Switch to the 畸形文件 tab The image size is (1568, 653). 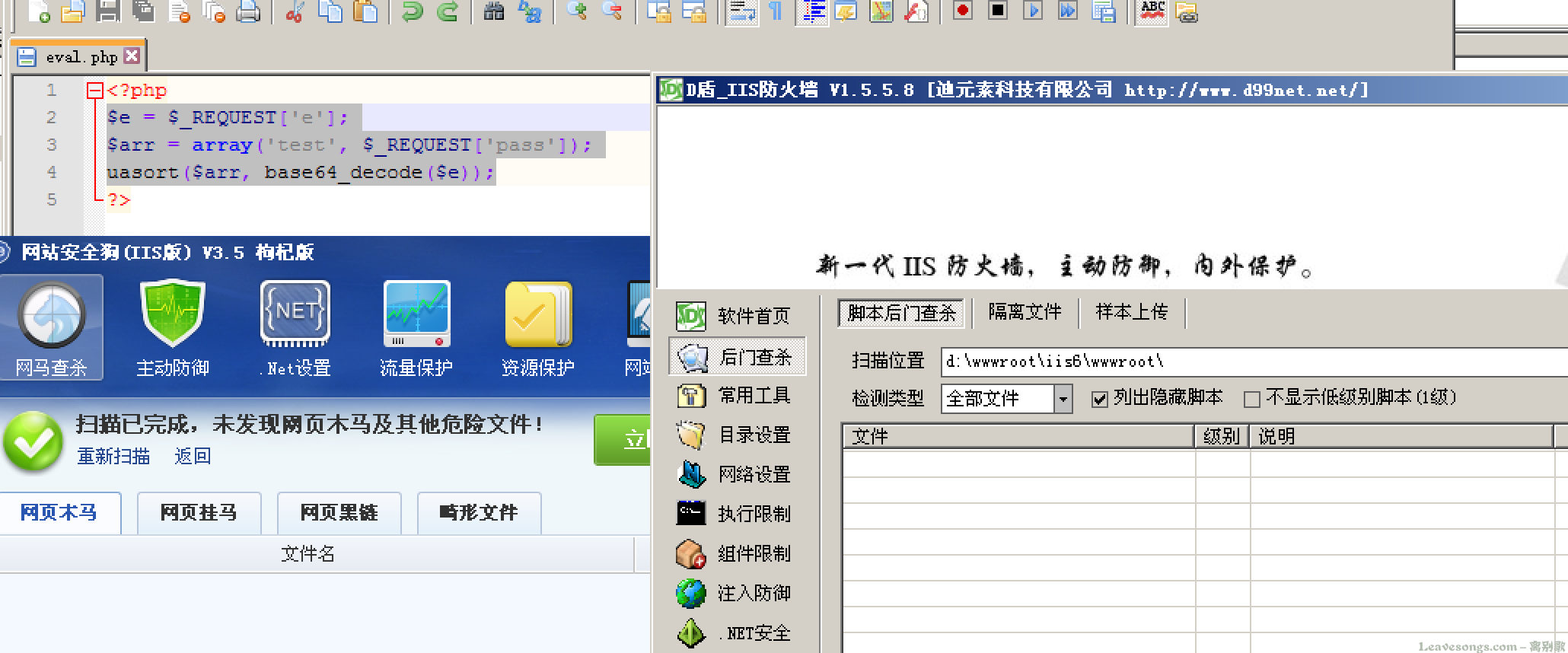(x=479, y=512)
